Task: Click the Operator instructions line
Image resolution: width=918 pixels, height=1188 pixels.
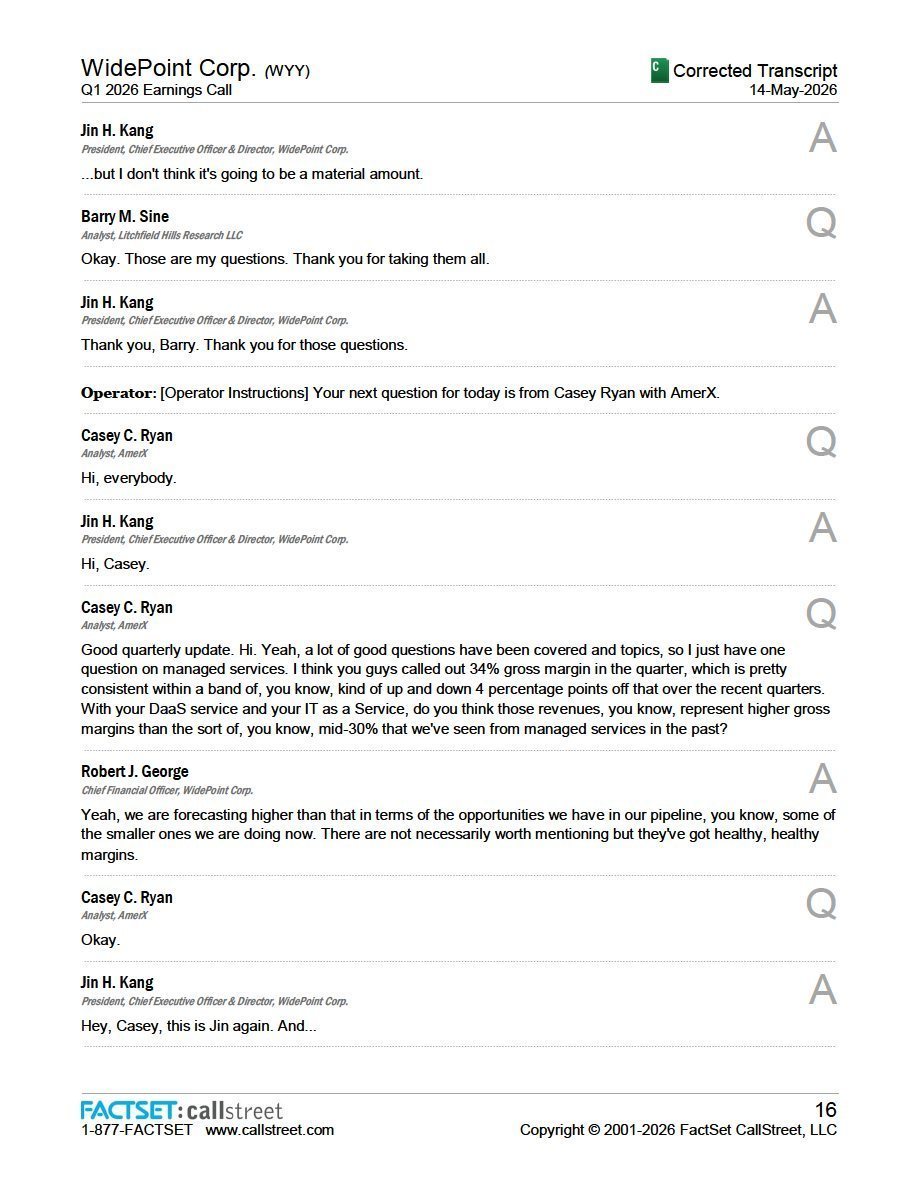Action: [x=400, y=392]
